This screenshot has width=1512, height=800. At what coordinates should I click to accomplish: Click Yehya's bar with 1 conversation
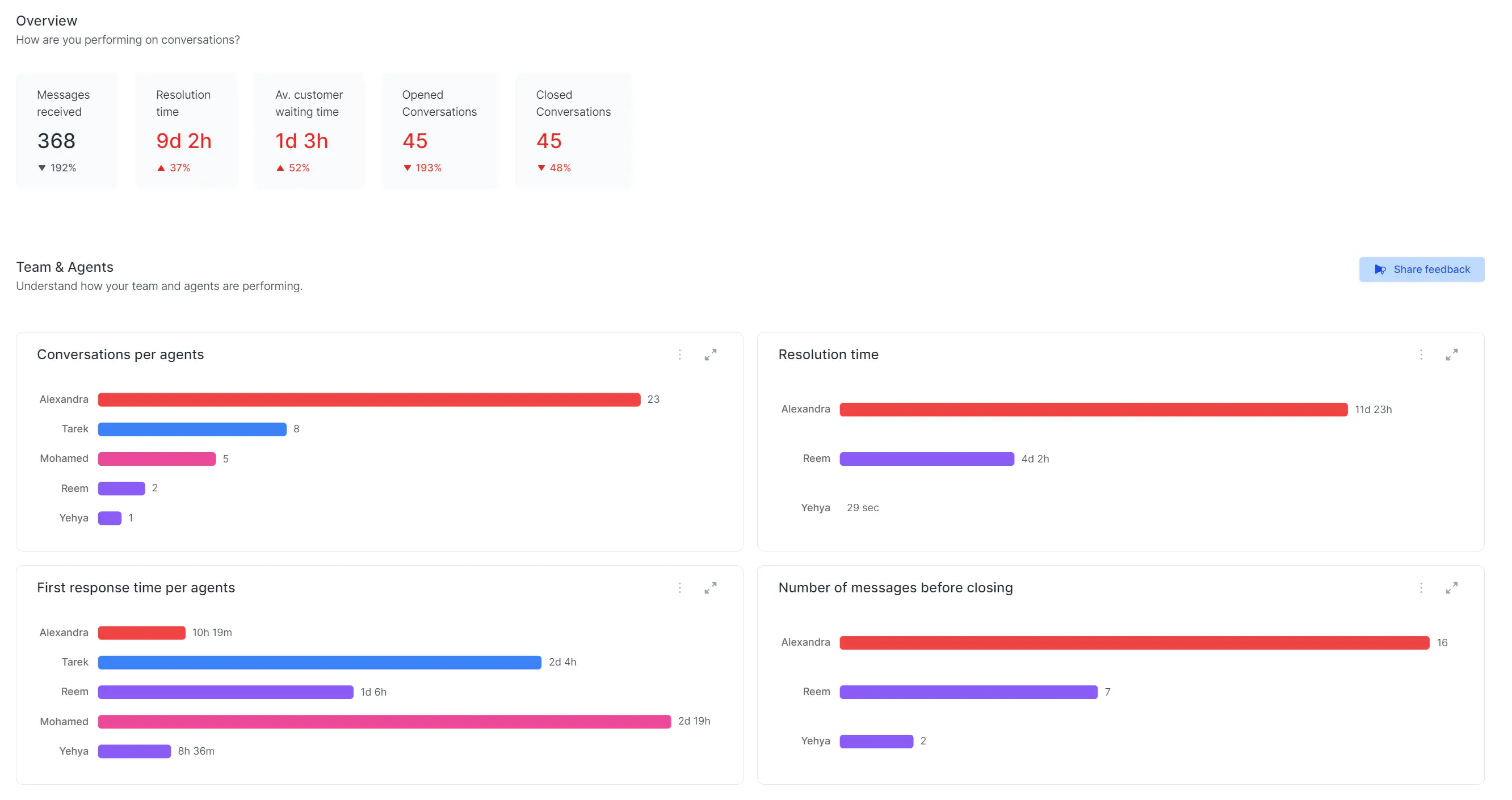[x=110, y=518]
